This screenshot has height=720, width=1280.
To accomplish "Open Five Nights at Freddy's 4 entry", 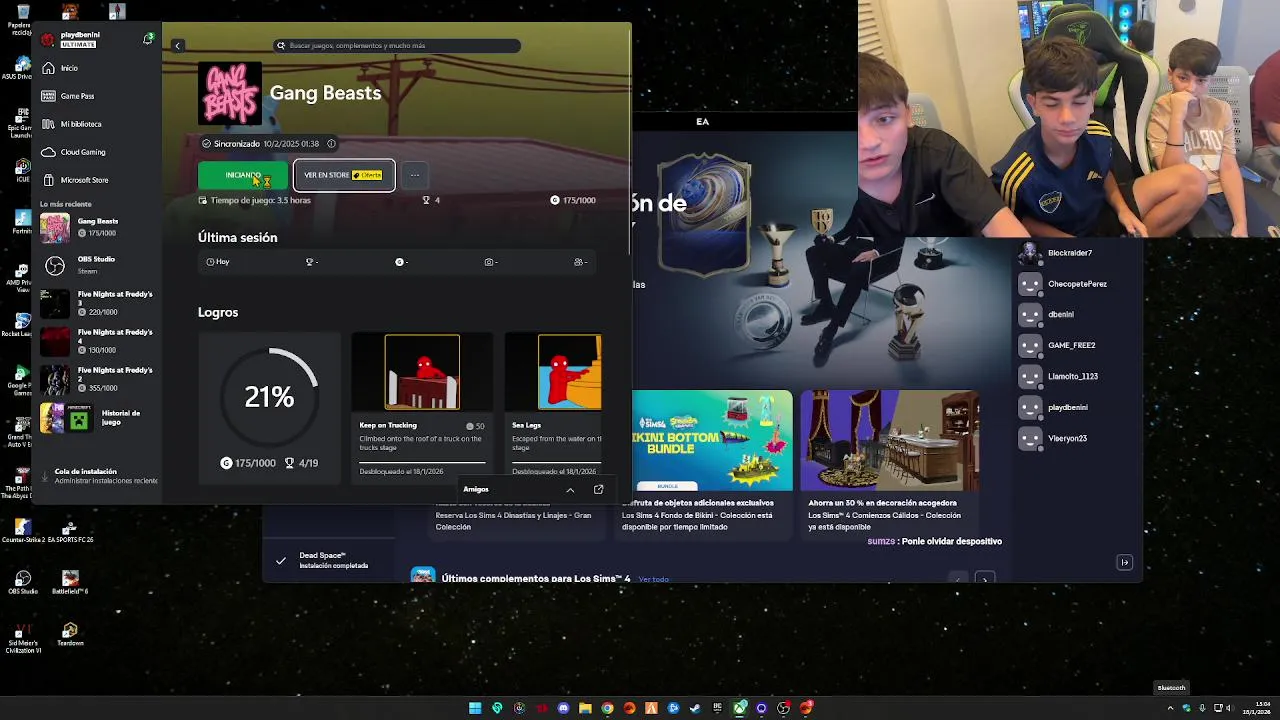I will (97, 341).
